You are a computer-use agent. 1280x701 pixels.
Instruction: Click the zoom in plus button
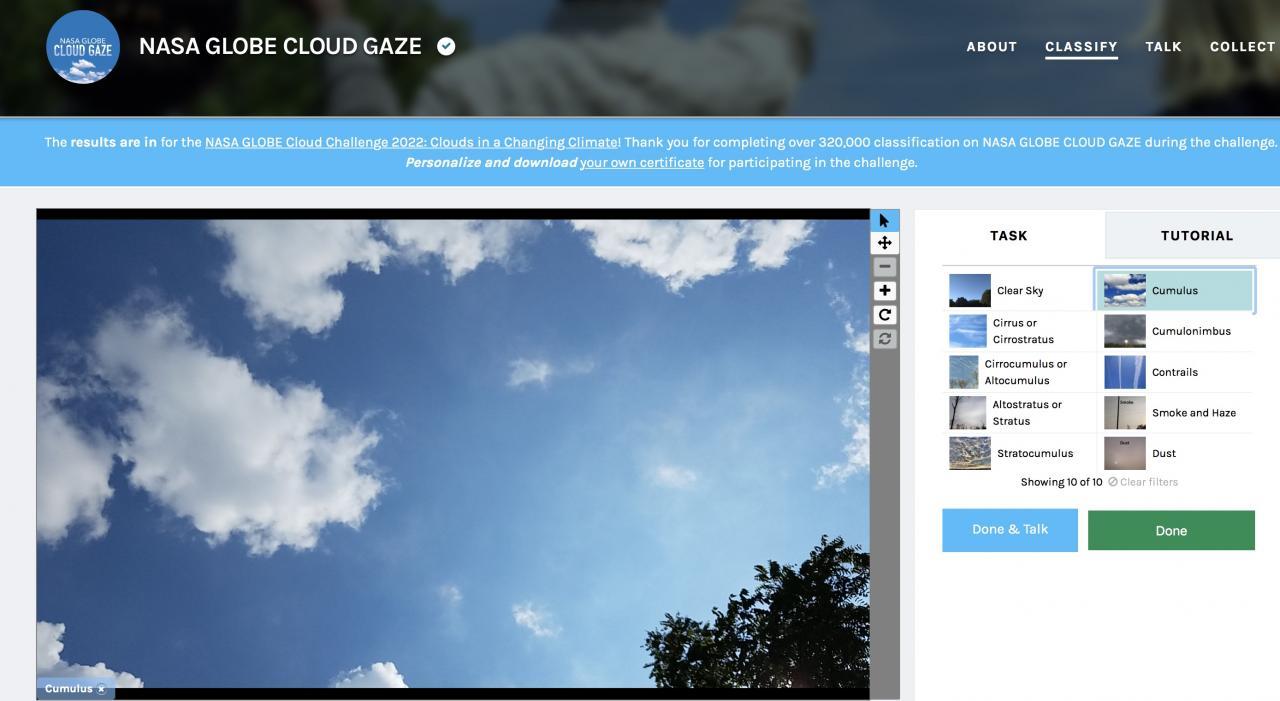[x=884, y=291]
